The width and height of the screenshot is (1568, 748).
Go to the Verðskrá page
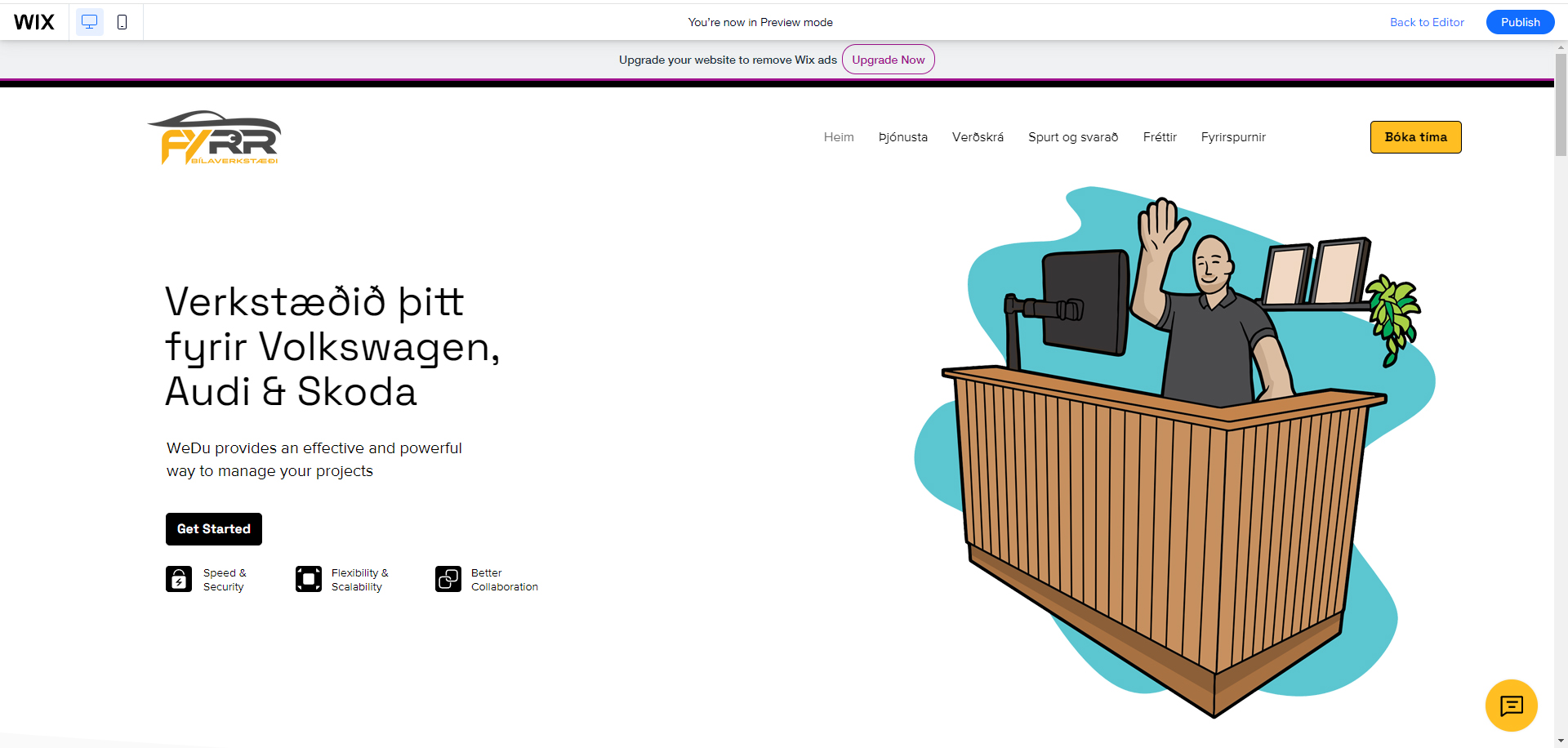[x=978, y=137]
